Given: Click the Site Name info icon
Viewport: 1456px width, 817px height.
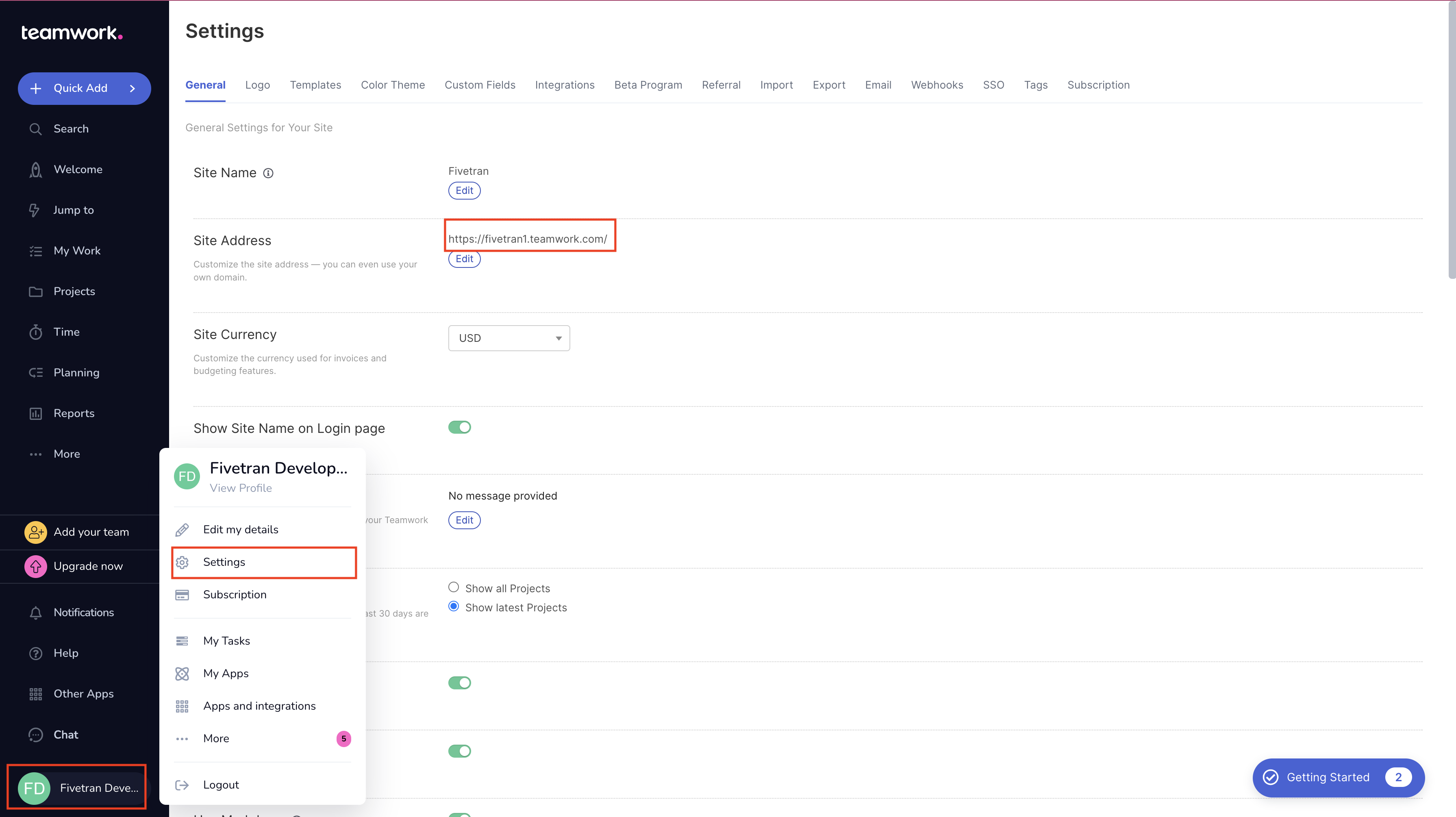Looking at the screenshot, I should [269, 173].
